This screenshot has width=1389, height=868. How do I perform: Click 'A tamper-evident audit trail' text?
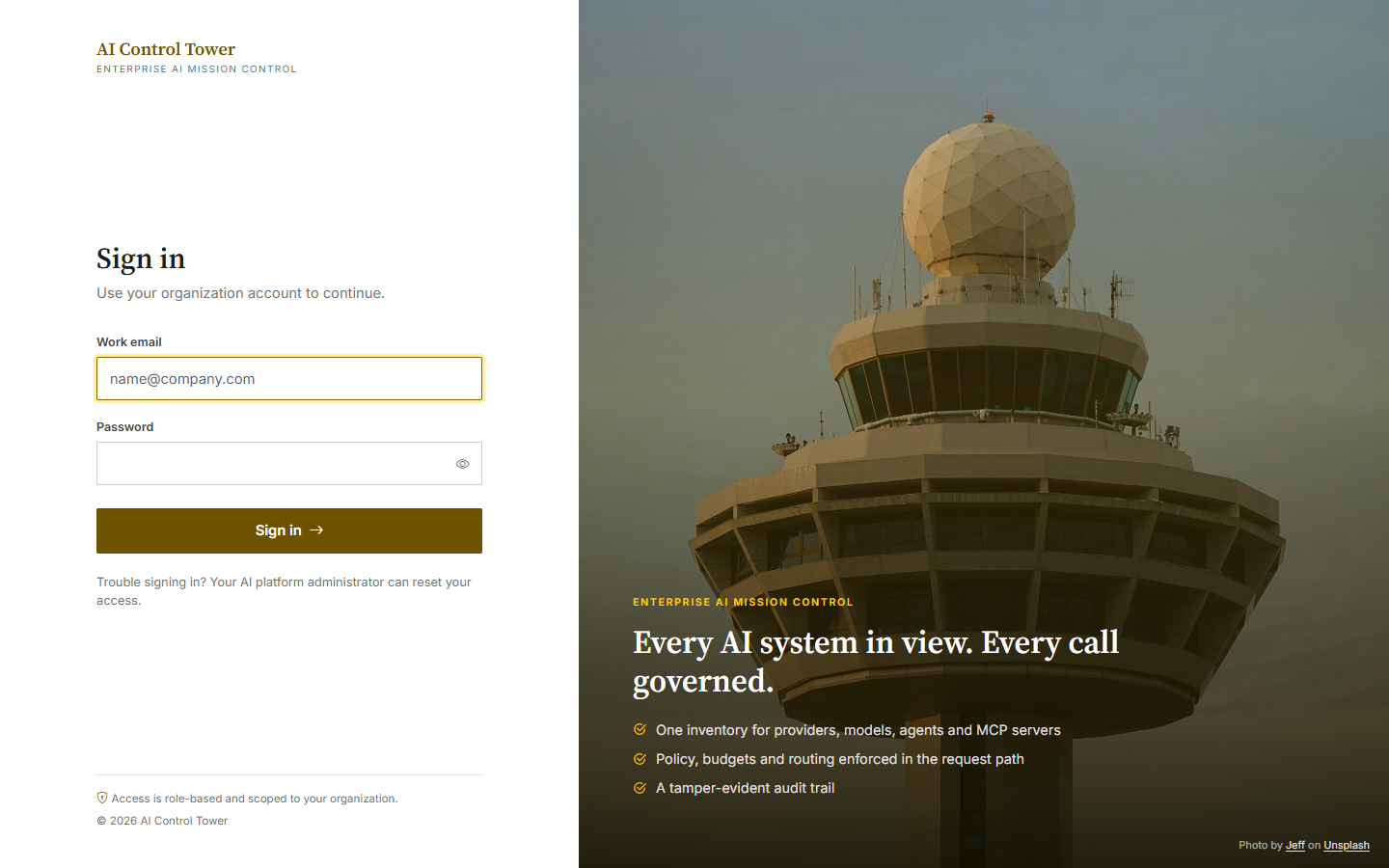coord(745,788)
